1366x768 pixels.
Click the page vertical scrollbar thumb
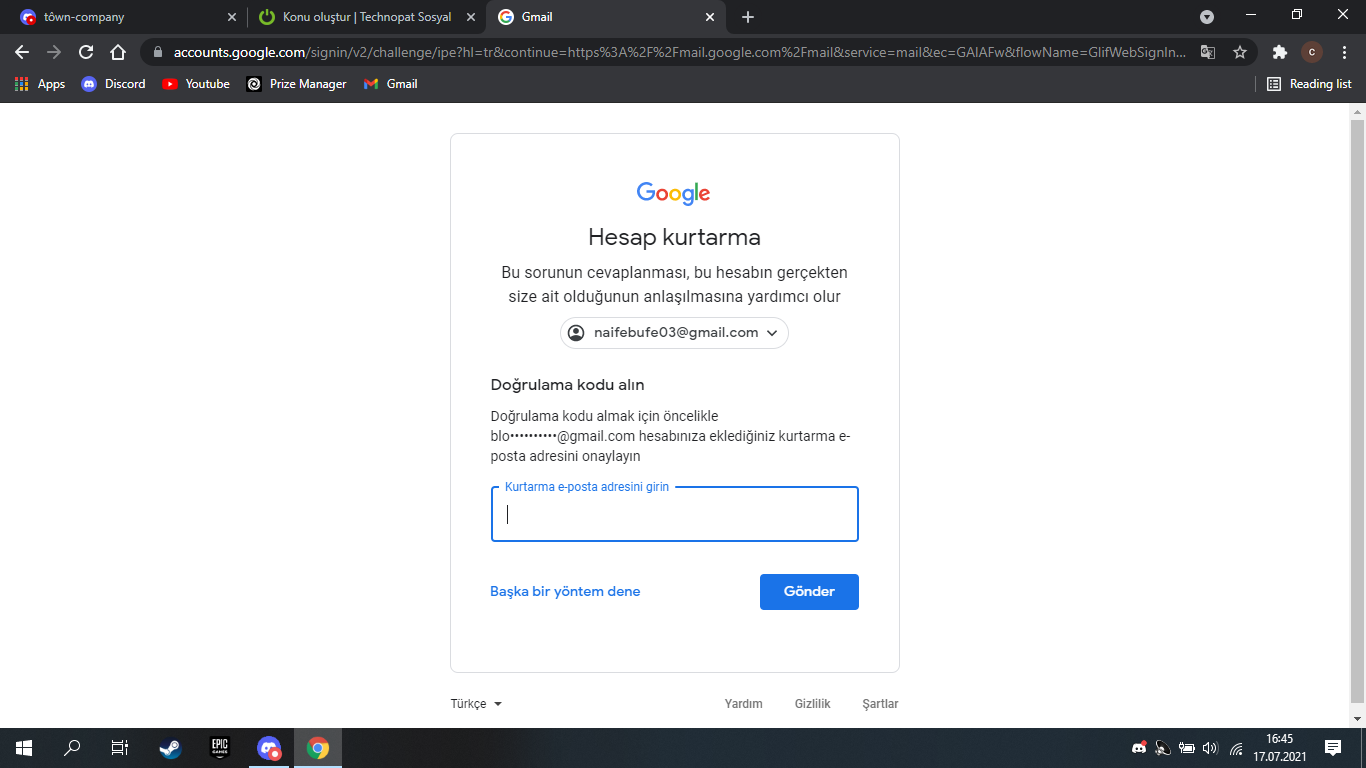[x=1357, y=410]
